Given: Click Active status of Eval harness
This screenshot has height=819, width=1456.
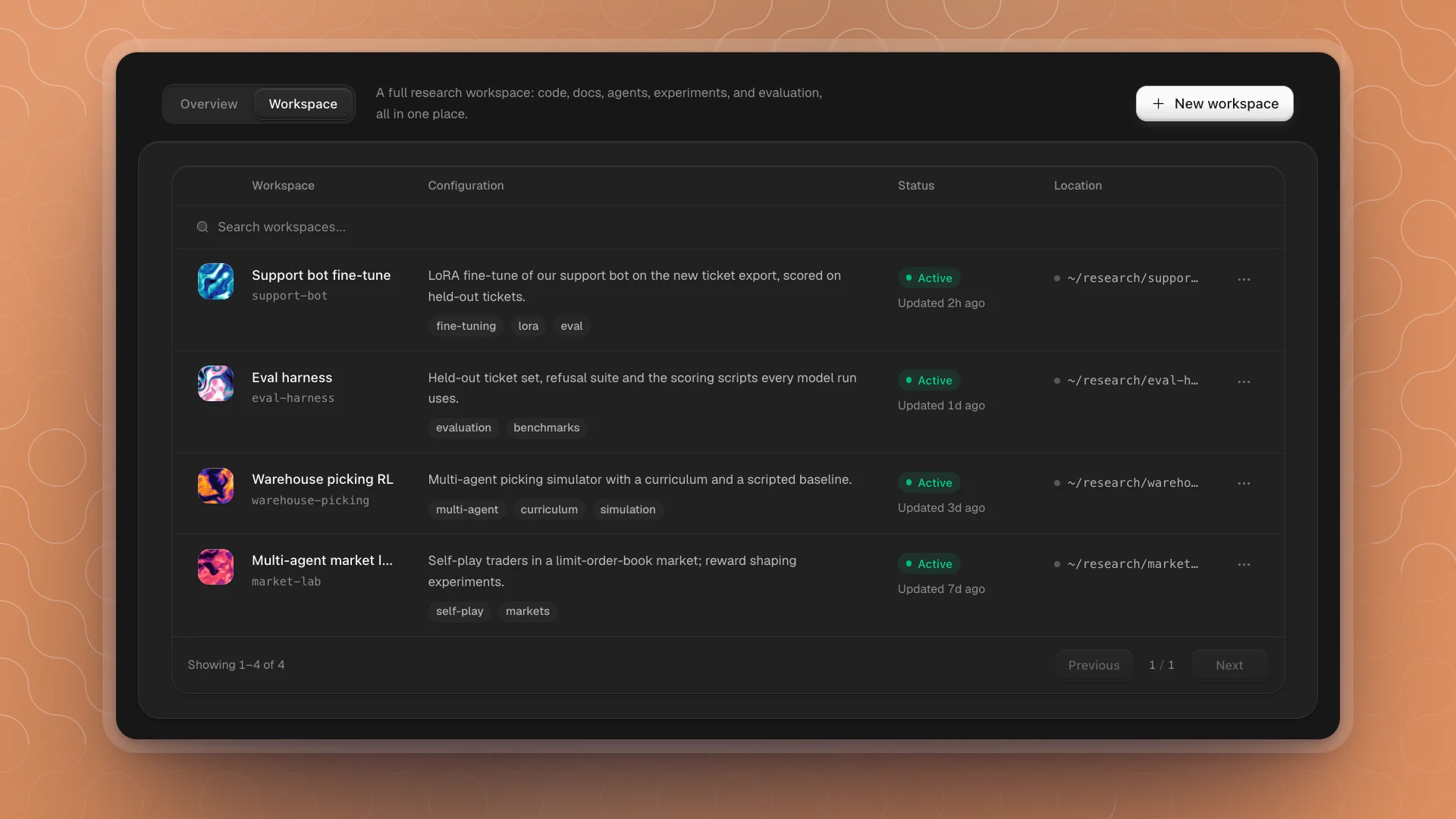Looking at the screenshot, I should pos(929,381).
